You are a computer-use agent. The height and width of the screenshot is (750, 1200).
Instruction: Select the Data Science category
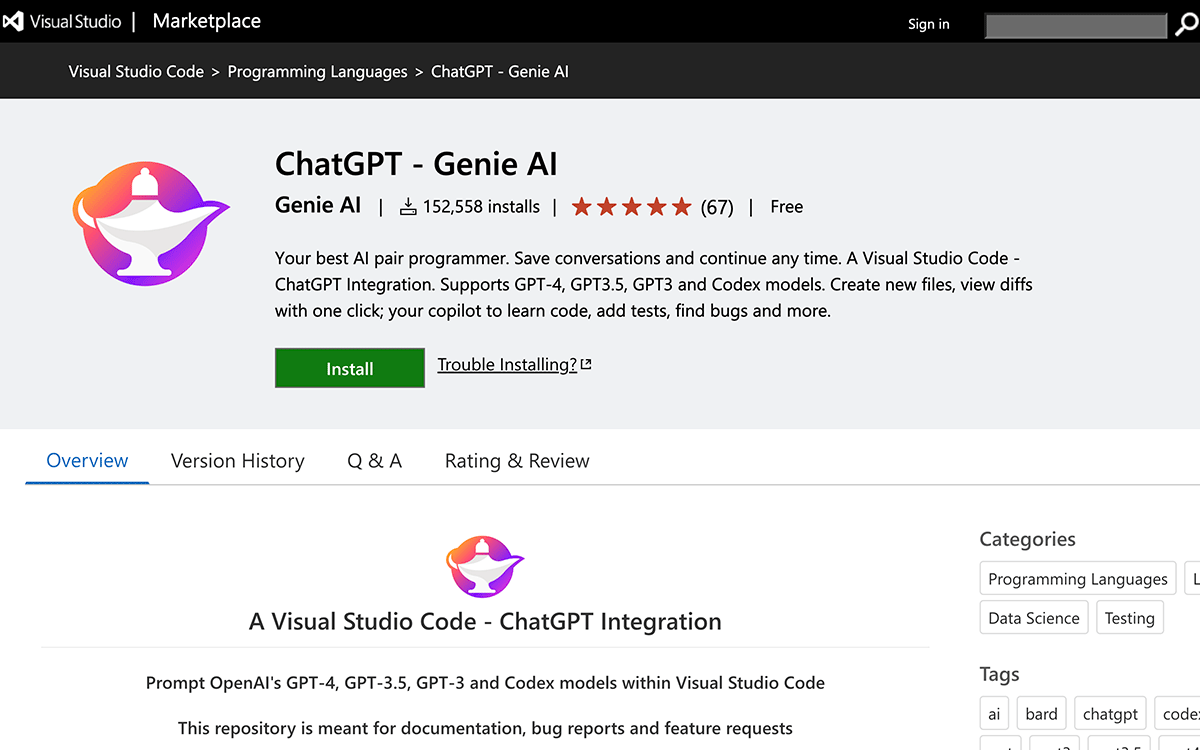click(x=1033, y=617)
